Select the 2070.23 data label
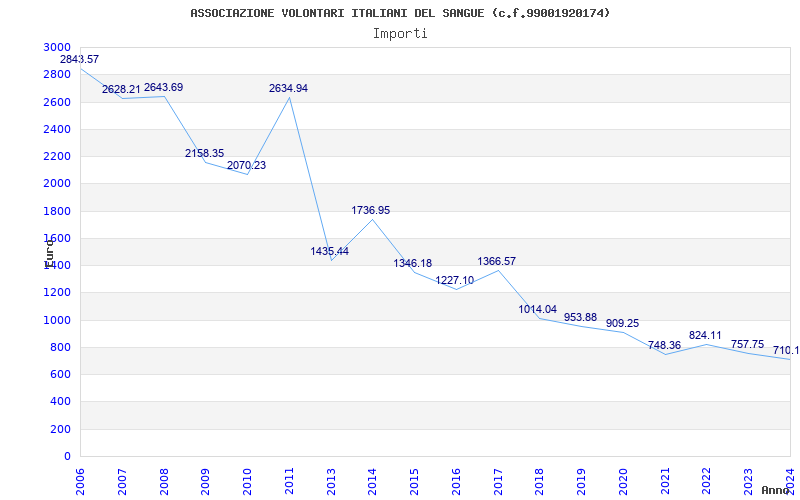This screenshot has height=500, width=800. click(246, 165)
